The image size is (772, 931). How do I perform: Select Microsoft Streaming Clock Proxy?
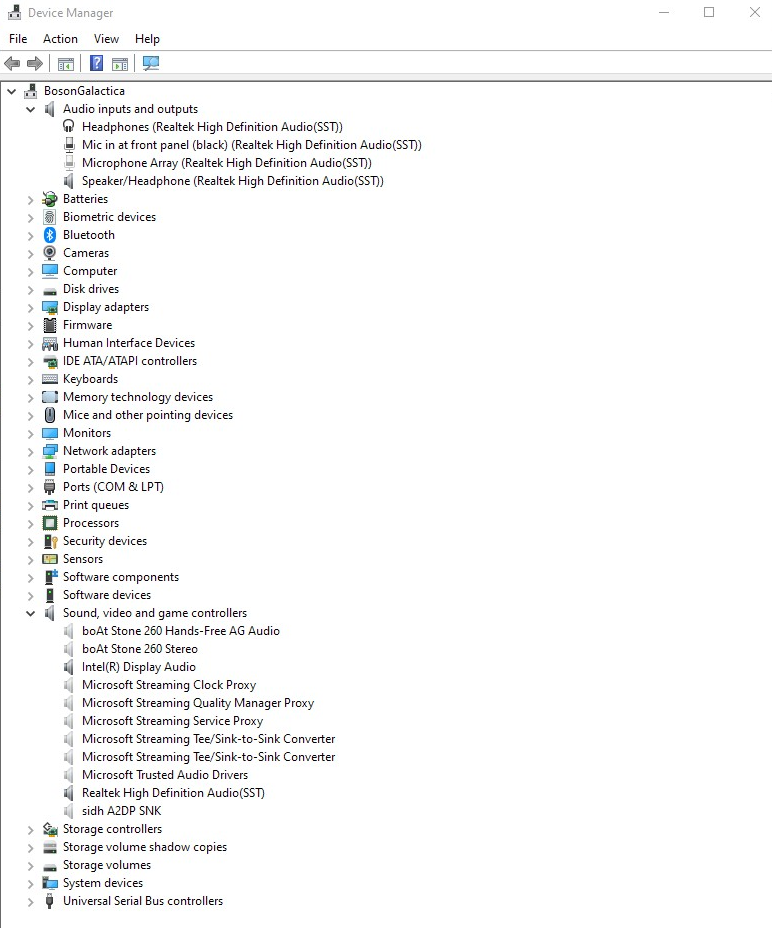(169, 685)
